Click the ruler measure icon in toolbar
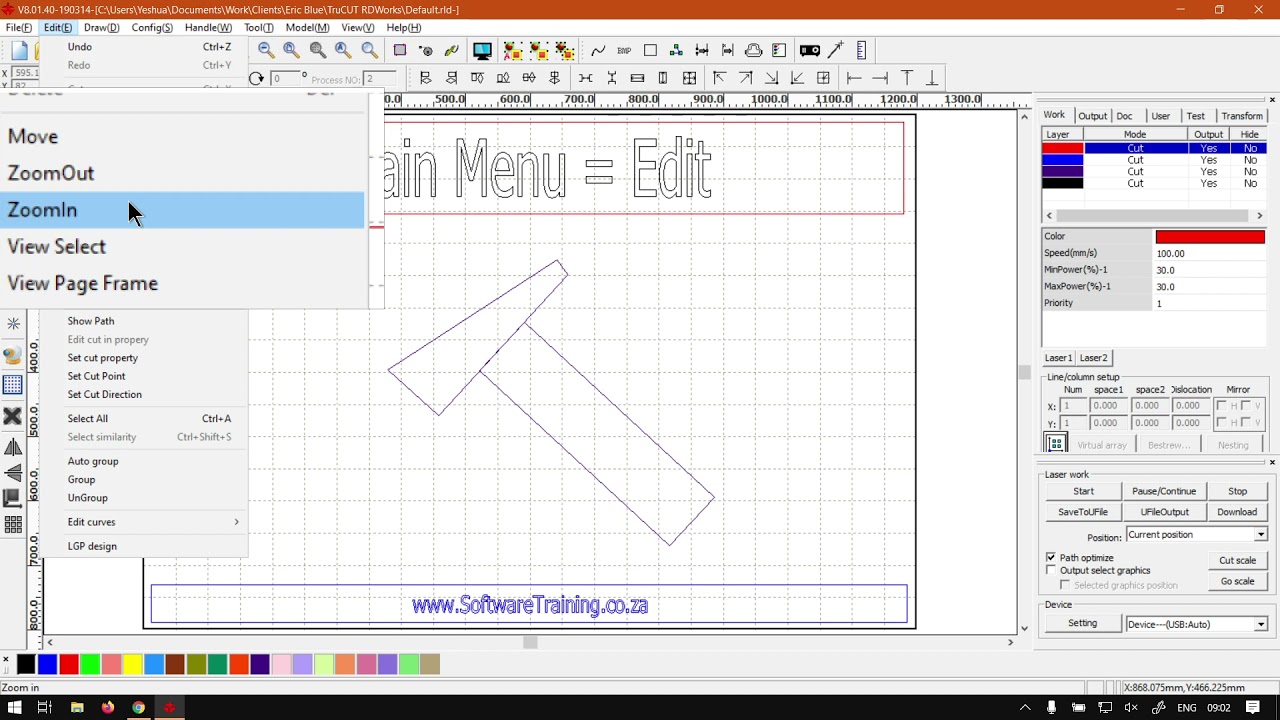 [x=862, y=50]
